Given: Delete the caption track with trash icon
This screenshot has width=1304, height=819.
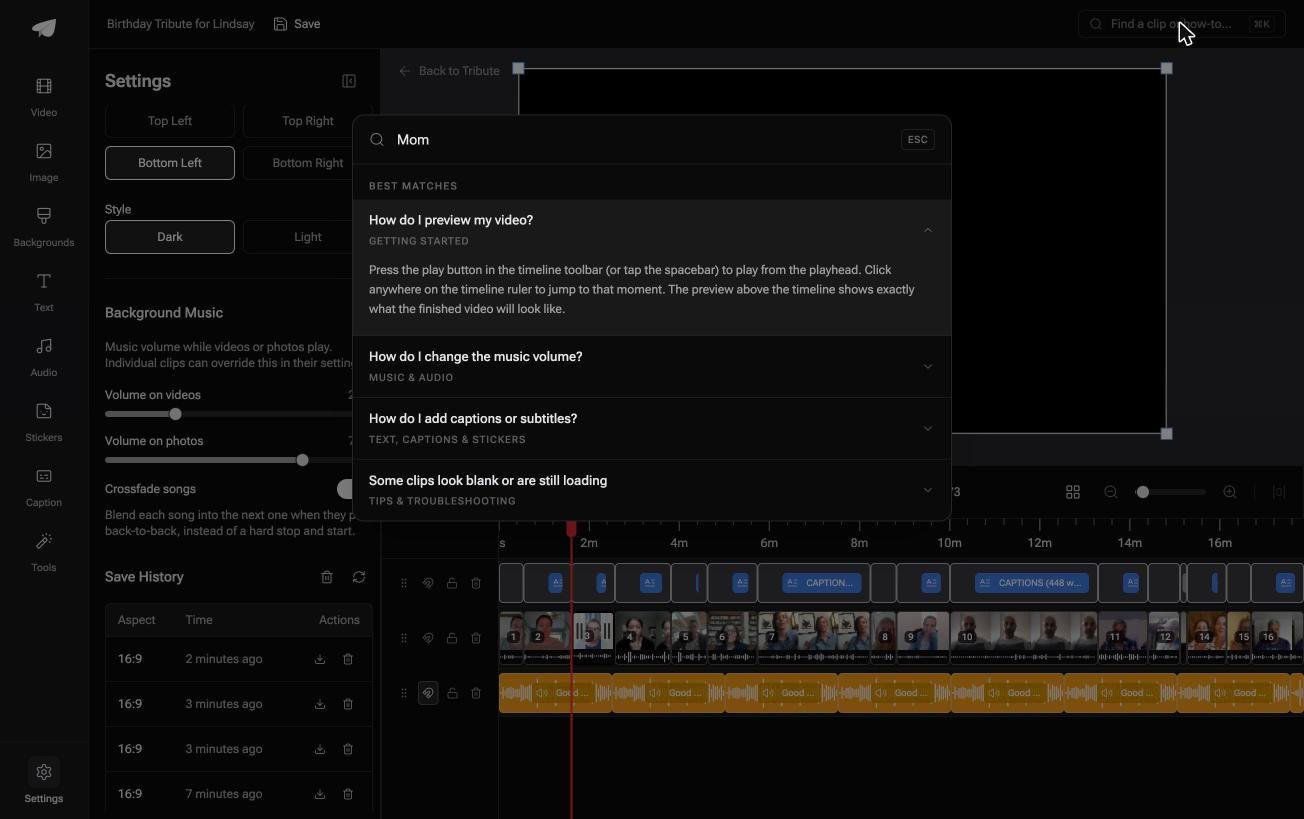Looking at the screenshot, I should 476,583.
